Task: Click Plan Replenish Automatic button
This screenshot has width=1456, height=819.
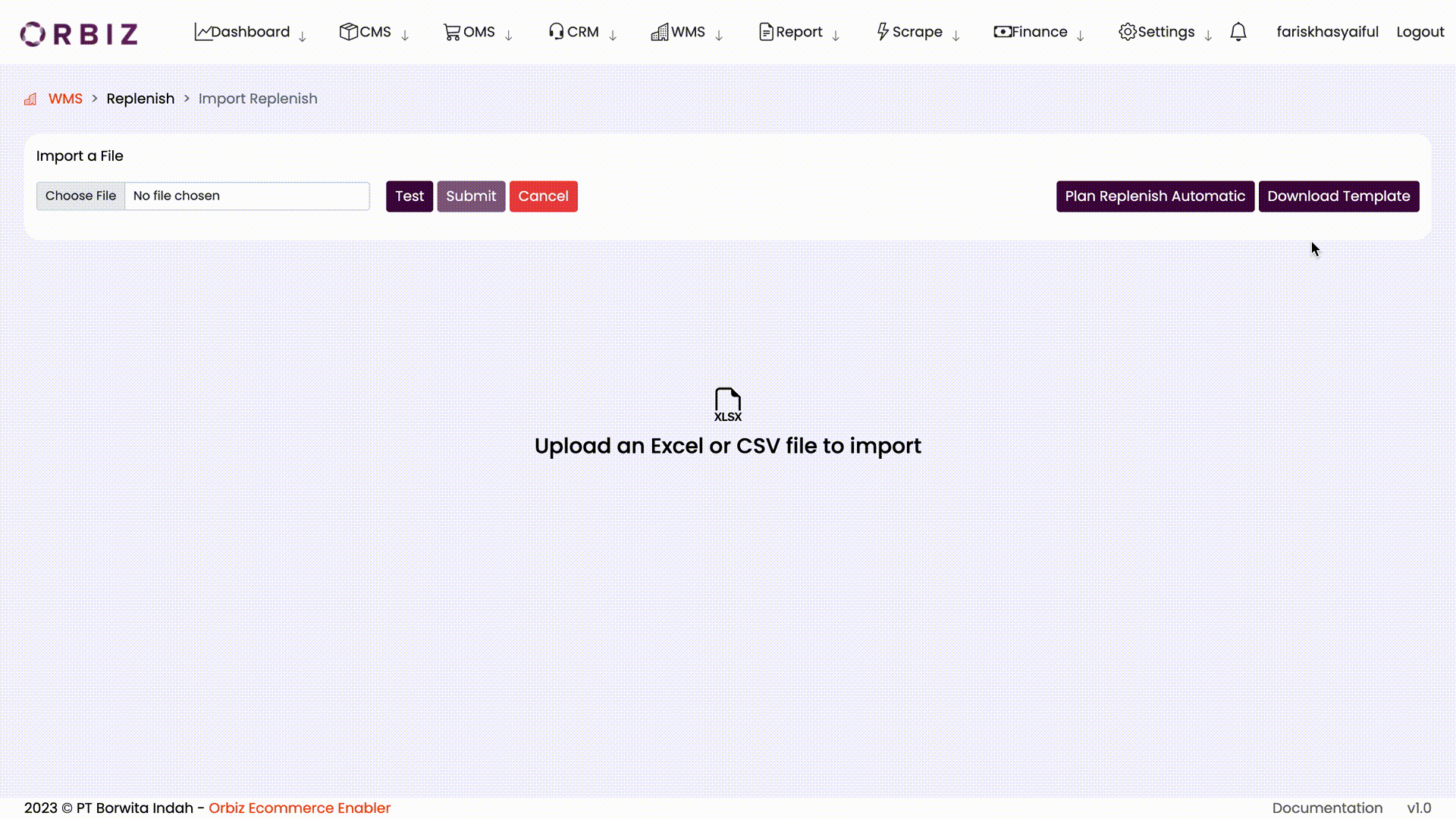Action: click(x=1155, y=196)
